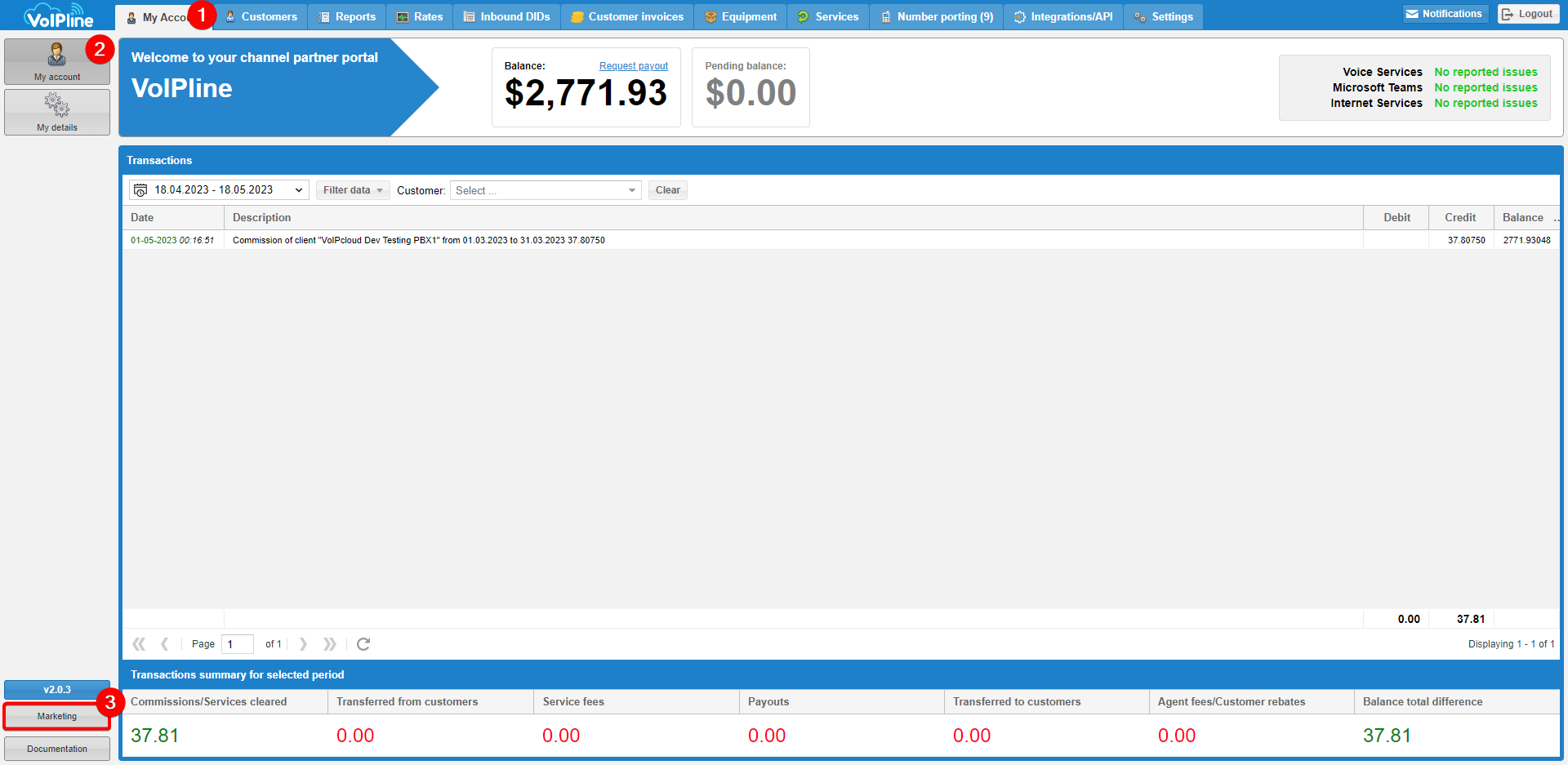Viewport: 1568px width, 765px height.
Task: Click the Rates tab icon
Action: (x=403, y=16)
